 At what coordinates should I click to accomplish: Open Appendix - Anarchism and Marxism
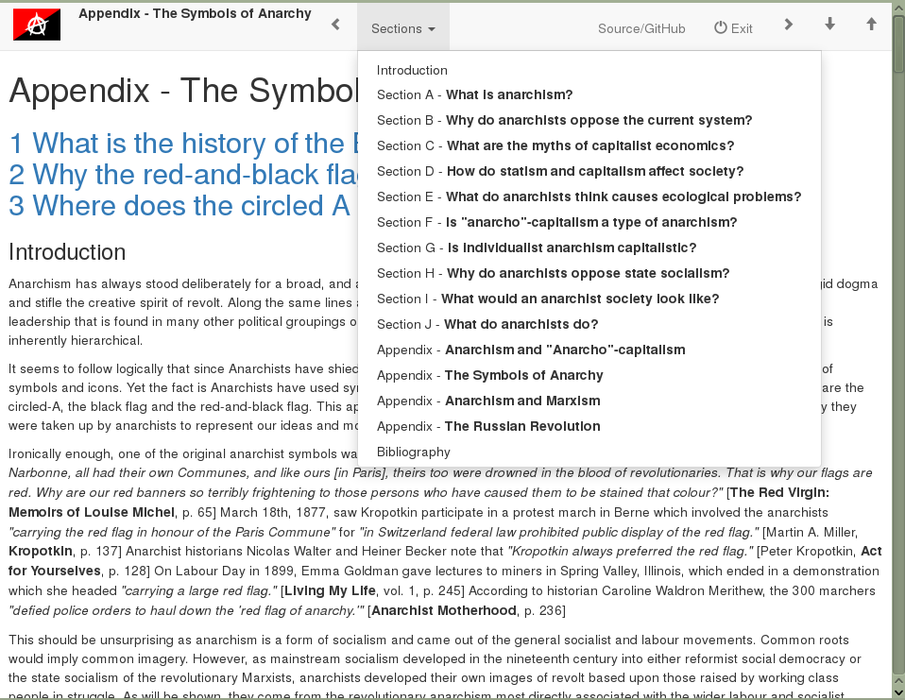[488, 401]
